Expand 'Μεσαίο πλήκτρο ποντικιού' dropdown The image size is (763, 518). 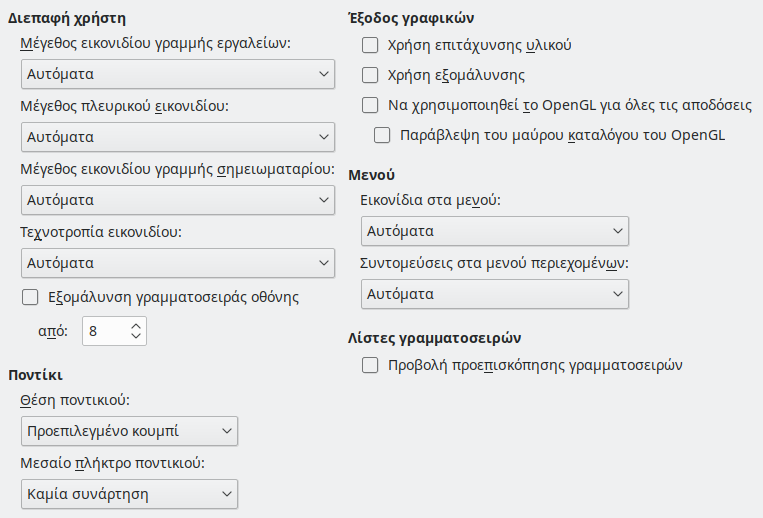click(129, 494)
